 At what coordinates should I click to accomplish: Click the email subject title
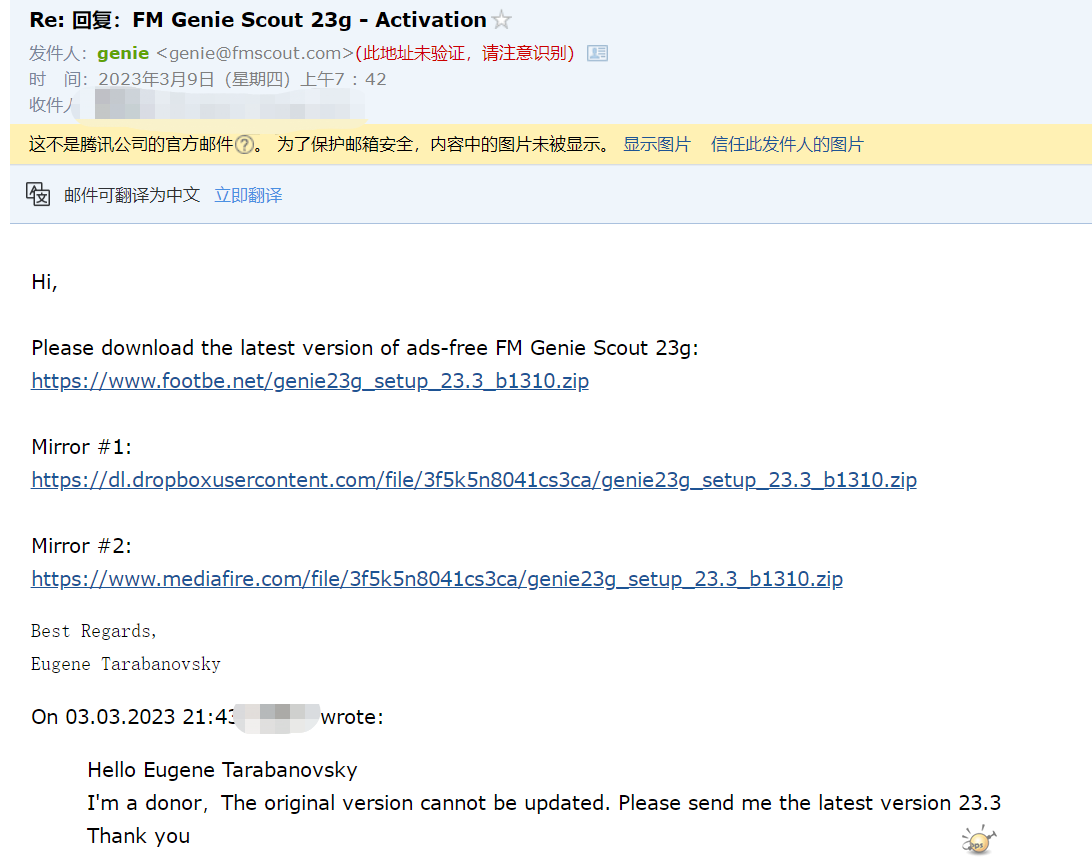pyautogui.click(x=258, y=19)
